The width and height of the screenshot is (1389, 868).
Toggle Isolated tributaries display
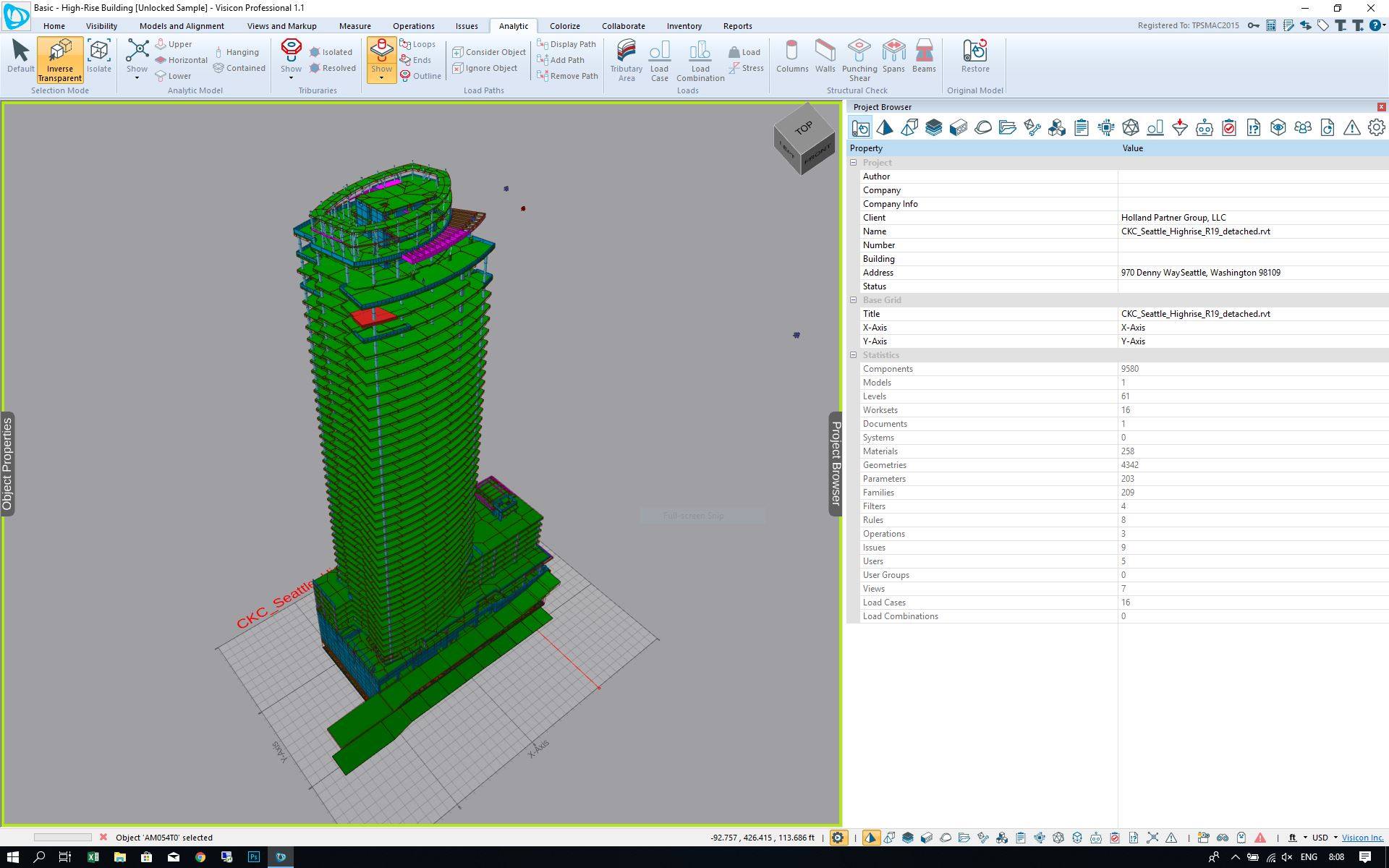(x=331, y=52)
